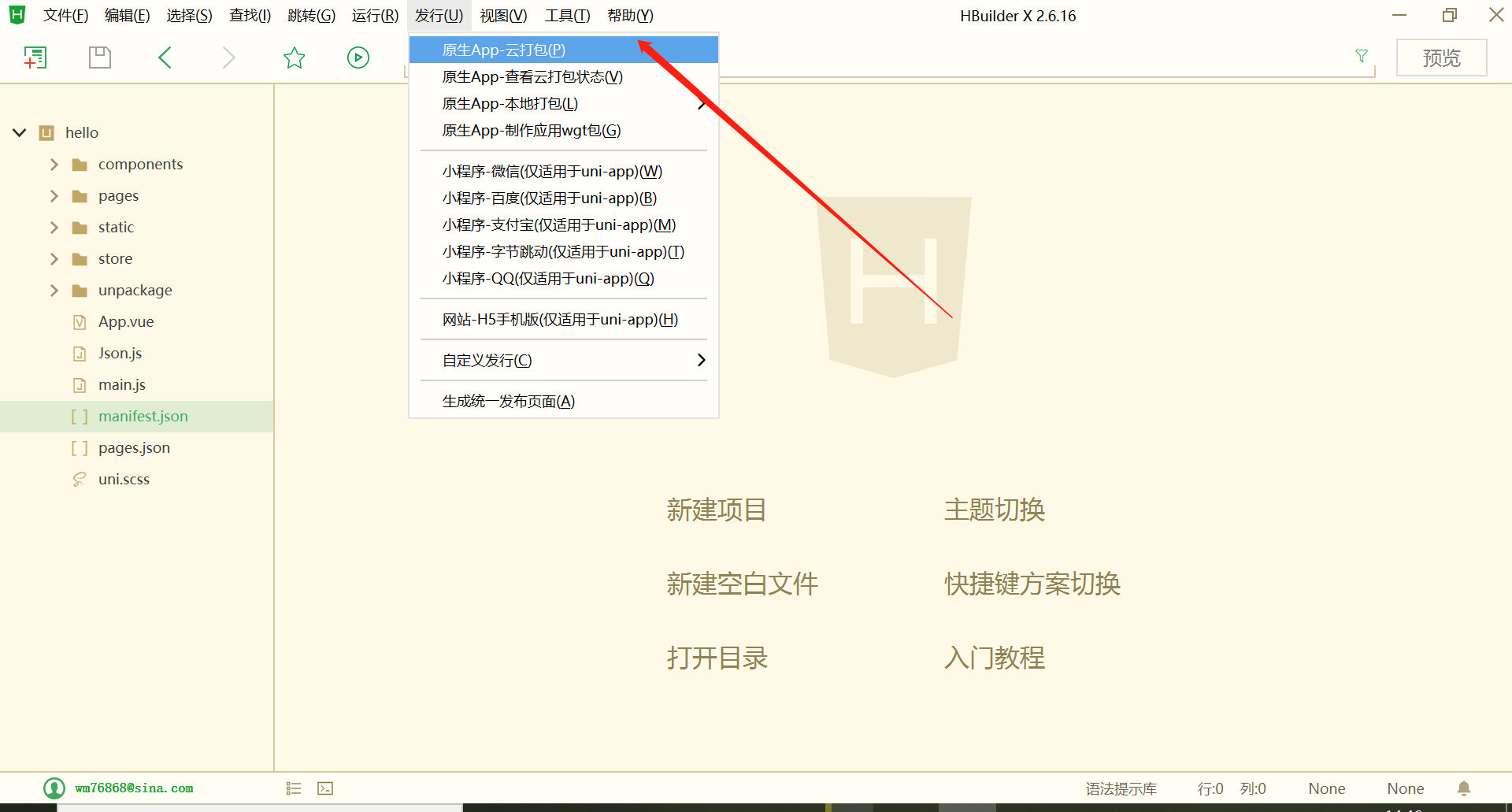Click 语法提示库 in the status bar
The height and width of the screenshot is (812, 1512).
1121,789
